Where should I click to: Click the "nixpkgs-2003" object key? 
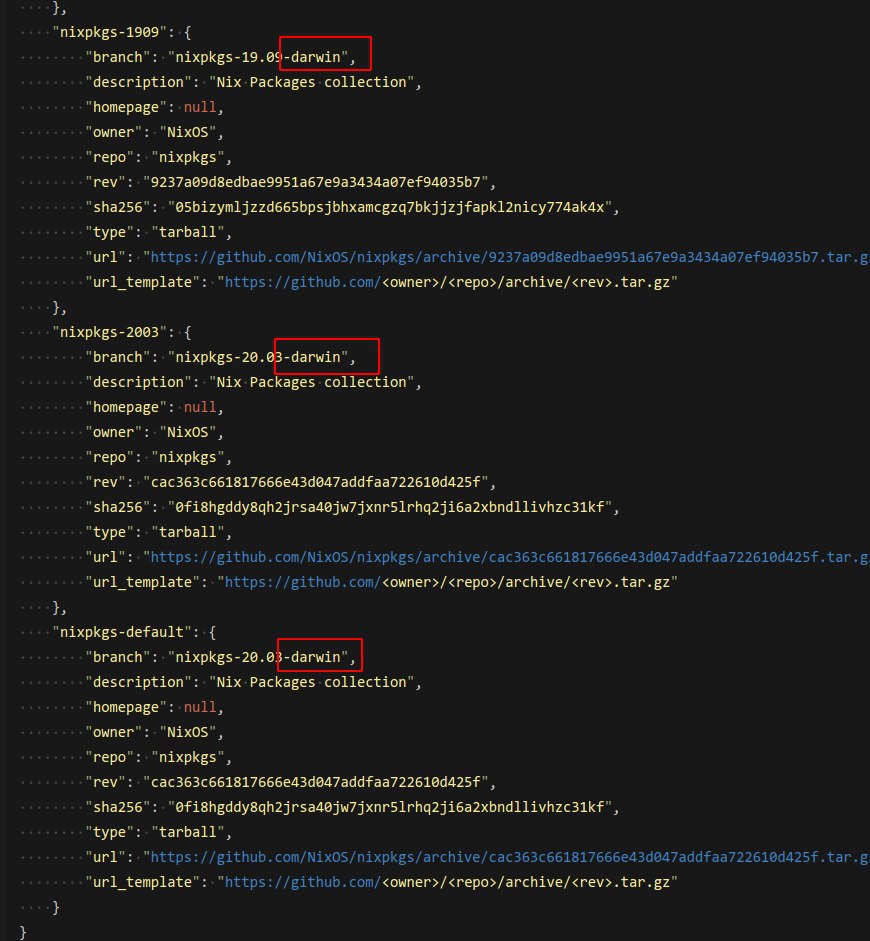(x=109, y=332)
